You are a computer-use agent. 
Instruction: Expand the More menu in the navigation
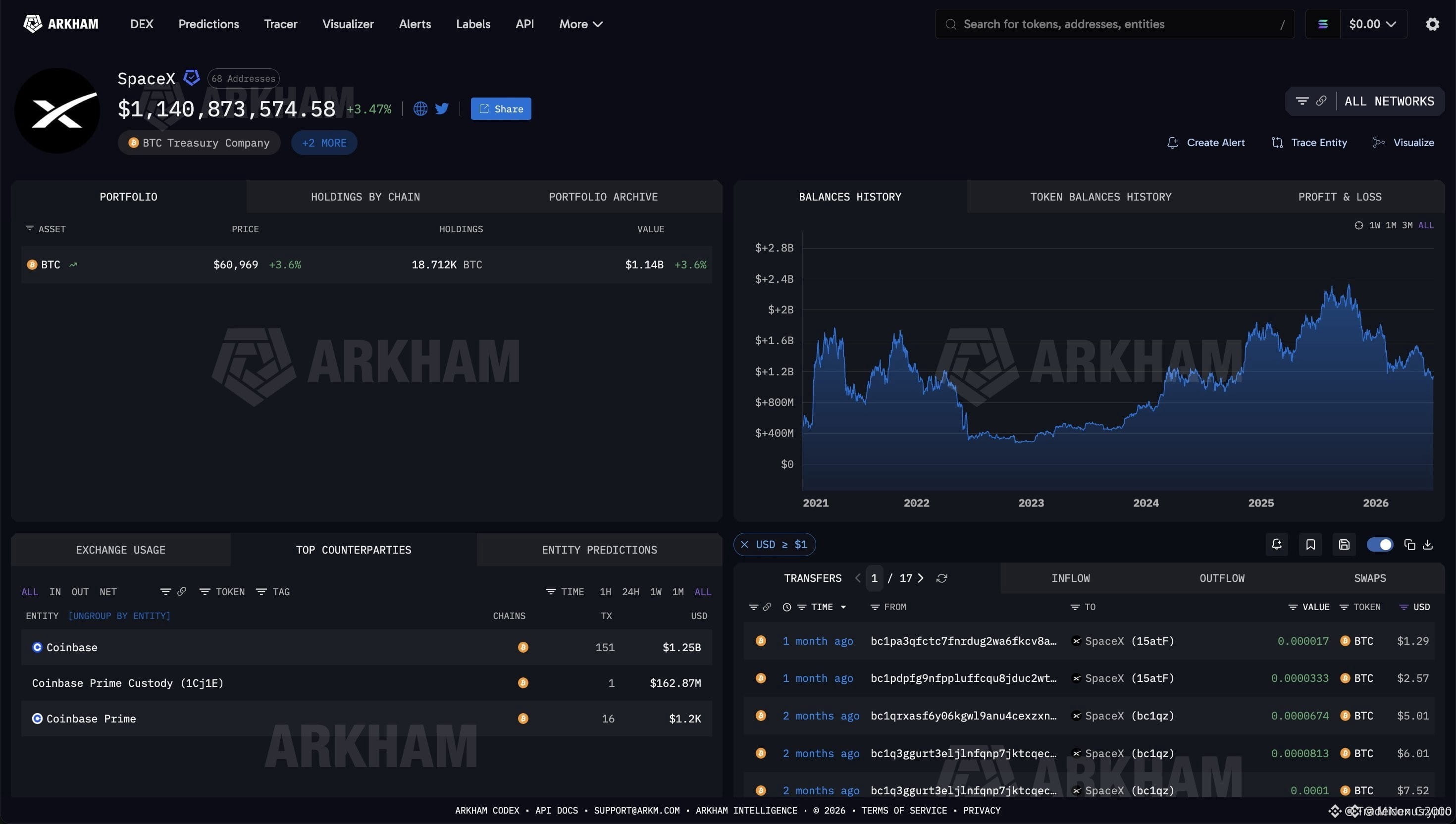[x=580, y=24]
